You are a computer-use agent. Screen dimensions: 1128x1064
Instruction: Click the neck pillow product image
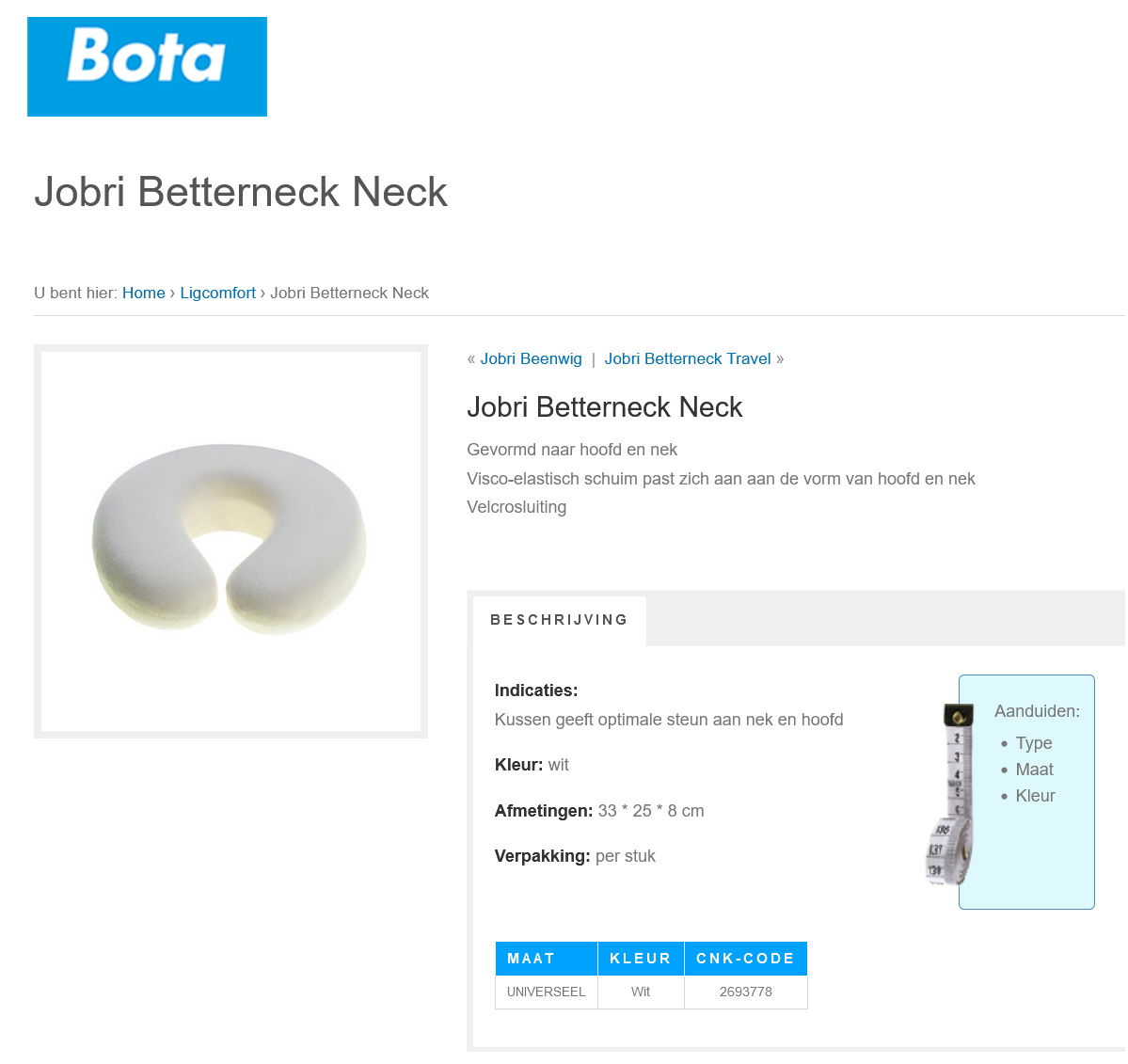coord(230,540)
